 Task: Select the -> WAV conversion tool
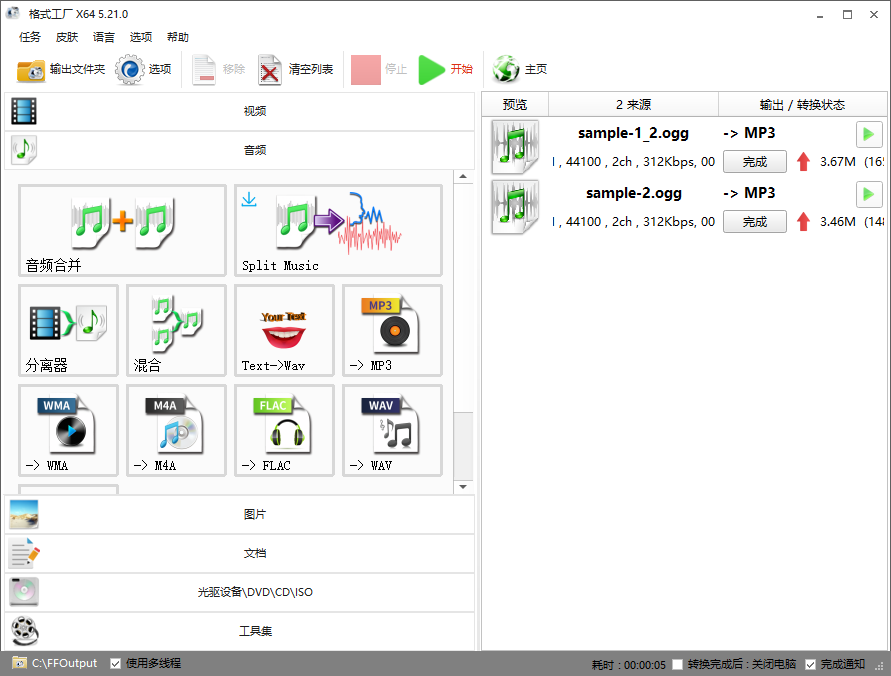click(392, 430)
